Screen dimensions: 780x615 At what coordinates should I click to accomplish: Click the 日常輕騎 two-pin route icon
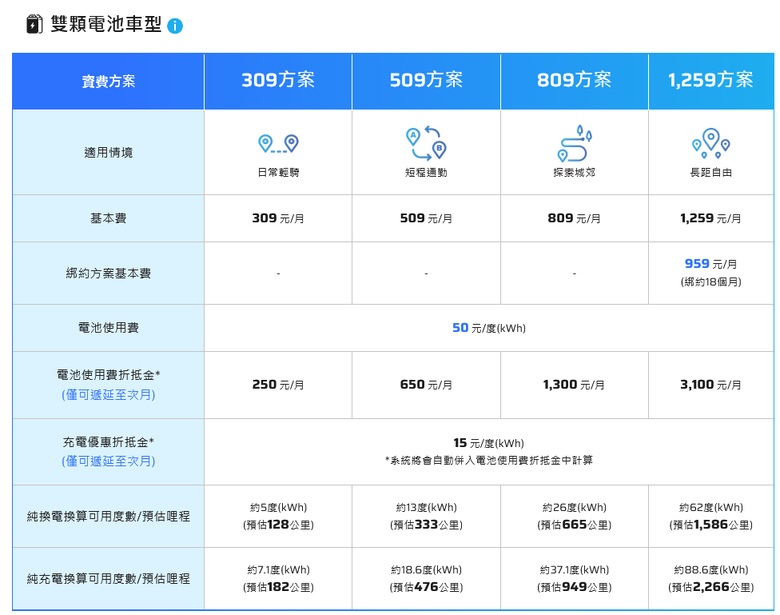point(278,143)
